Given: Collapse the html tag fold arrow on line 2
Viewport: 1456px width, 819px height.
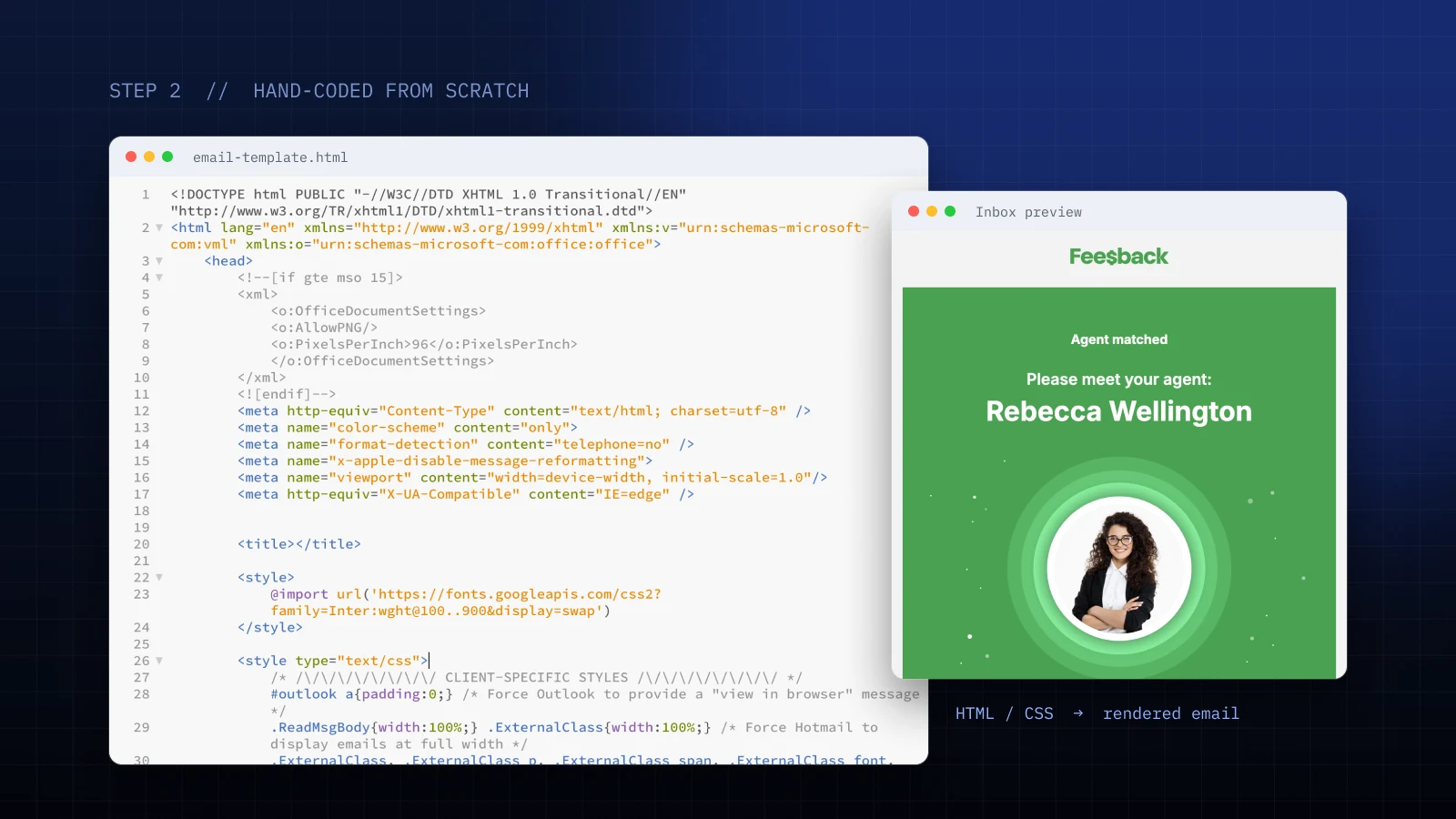Looking at the screenshot, I should point(159,227).
